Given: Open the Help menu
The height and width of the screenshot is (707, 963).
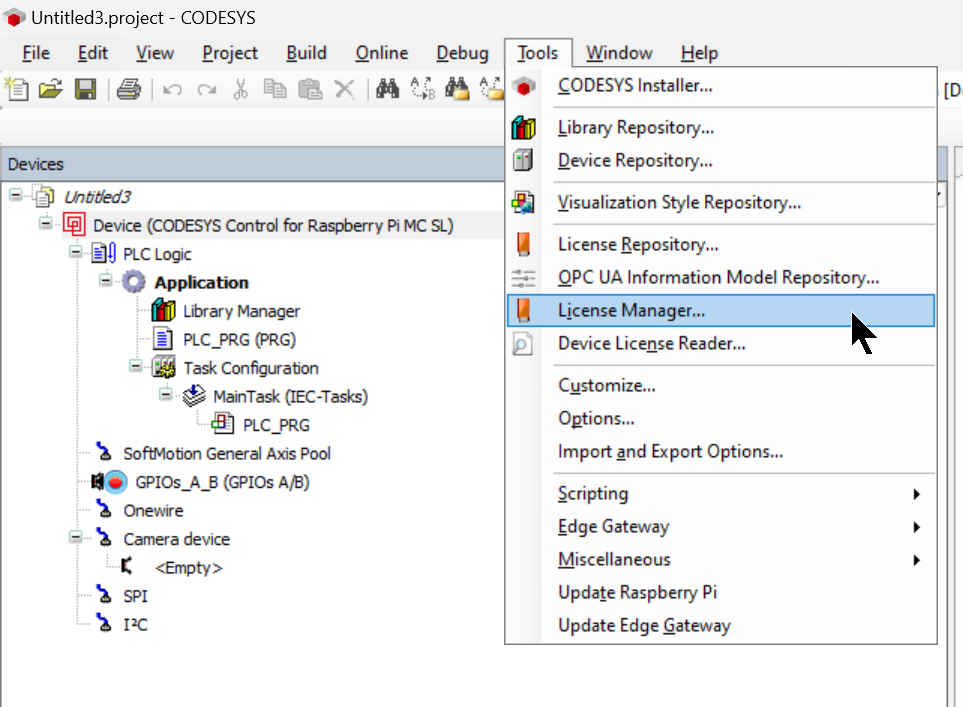Looking at the screenshot, I should (x=700, y=53).
